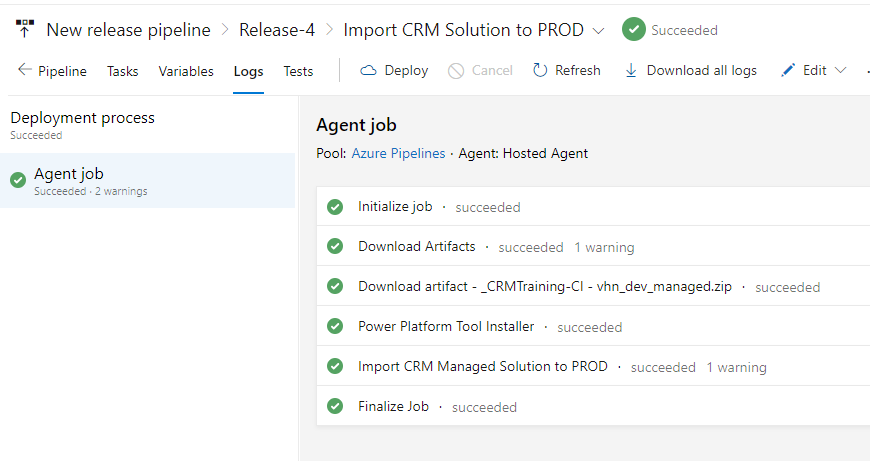The image size is (870, 461).
Task: Go to Release-4 in breadcrumb
Action: click(277, 30)
